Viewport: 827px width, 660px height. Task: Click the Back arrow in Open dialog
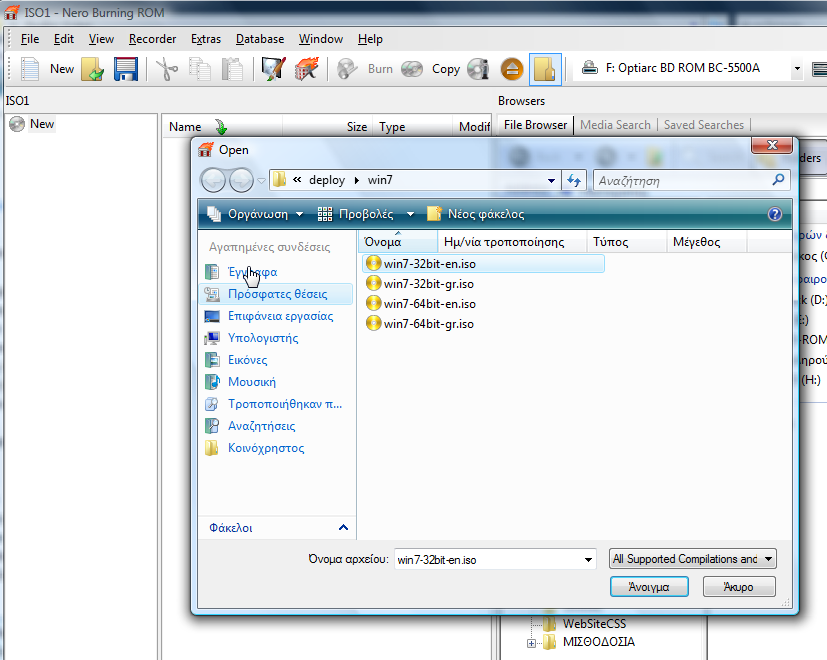tap(213, 181)
